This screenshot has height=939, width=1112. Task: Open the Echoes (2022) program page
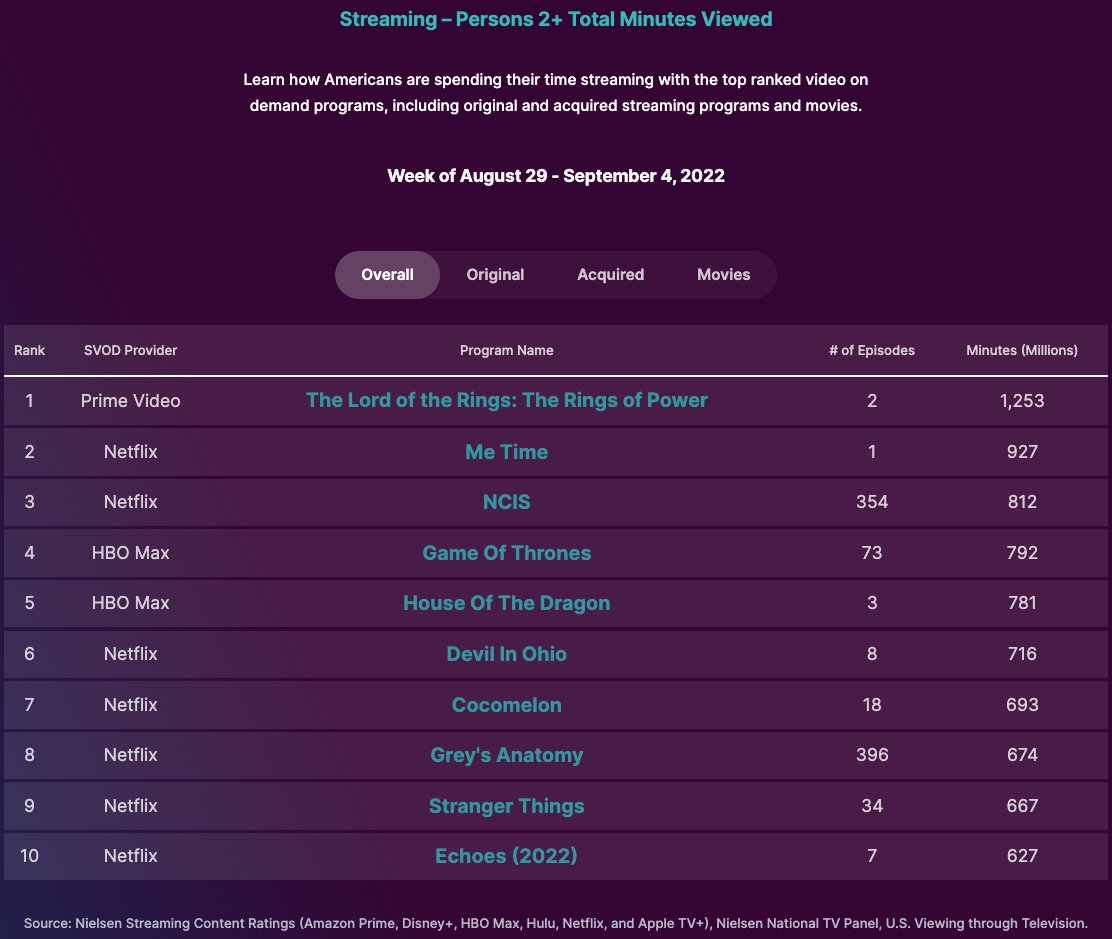click(x=506, y=856)
